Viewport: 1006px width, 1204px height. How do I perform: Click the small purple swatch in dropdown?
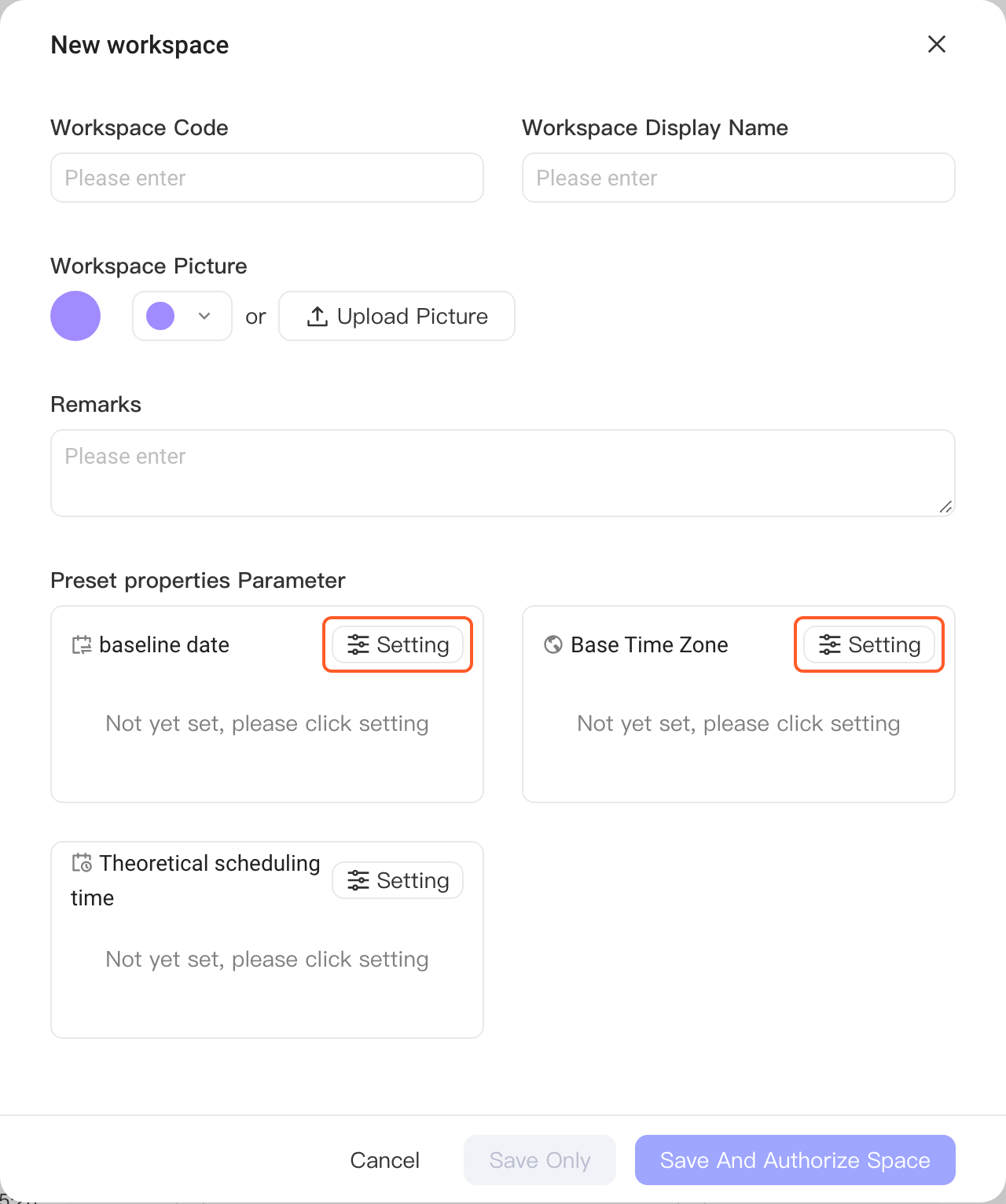160,316
